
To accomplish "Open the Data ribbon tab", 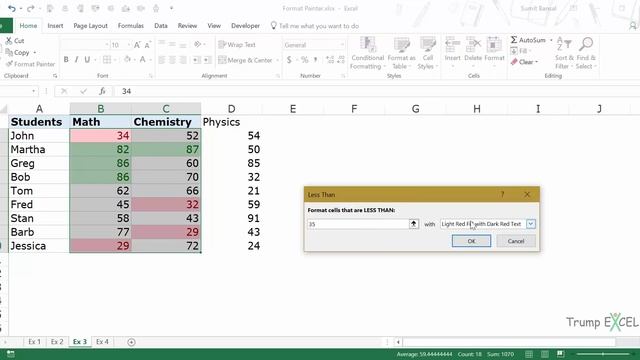I will point(161,26).
